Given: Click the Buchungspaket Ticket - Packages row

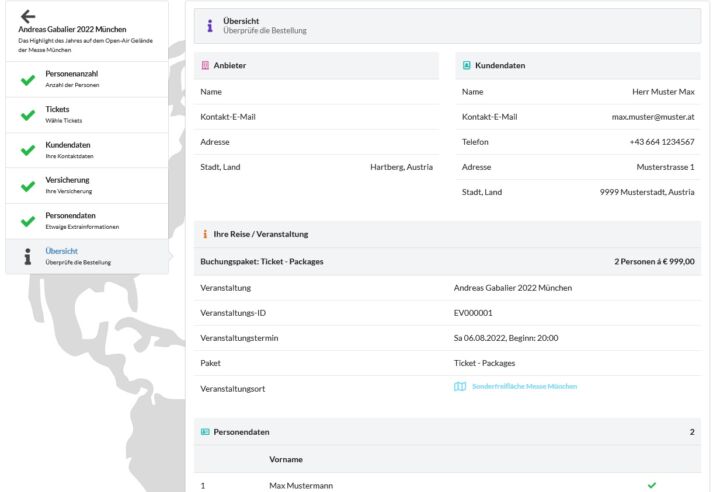Looking at the screenshot, I should tap(447, 261).
